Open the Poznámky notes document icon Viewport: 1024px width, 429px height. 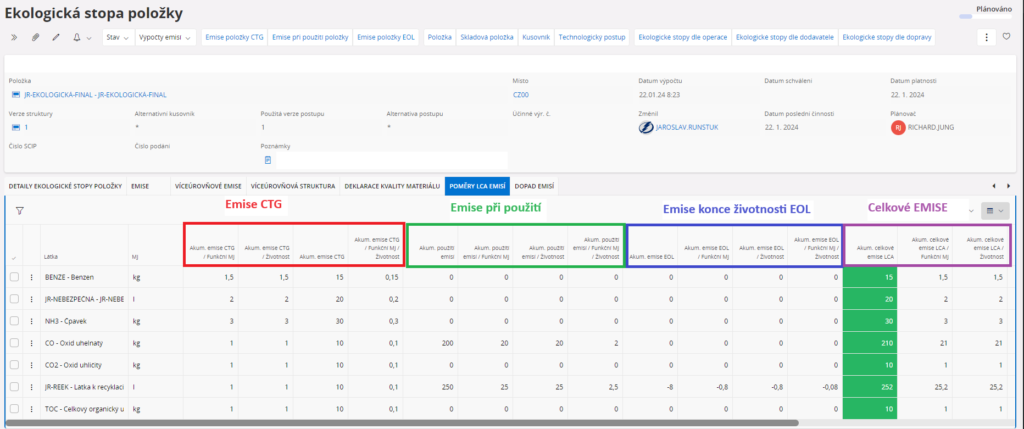click(267, 160)
